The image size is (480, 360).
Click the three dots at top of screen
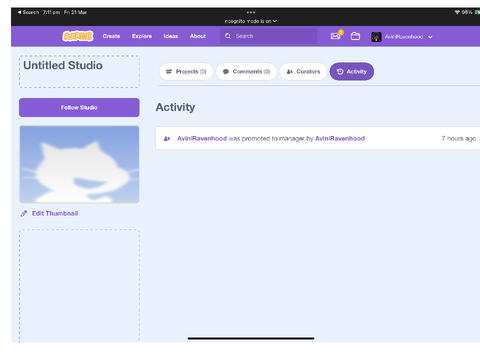[251, 12]
